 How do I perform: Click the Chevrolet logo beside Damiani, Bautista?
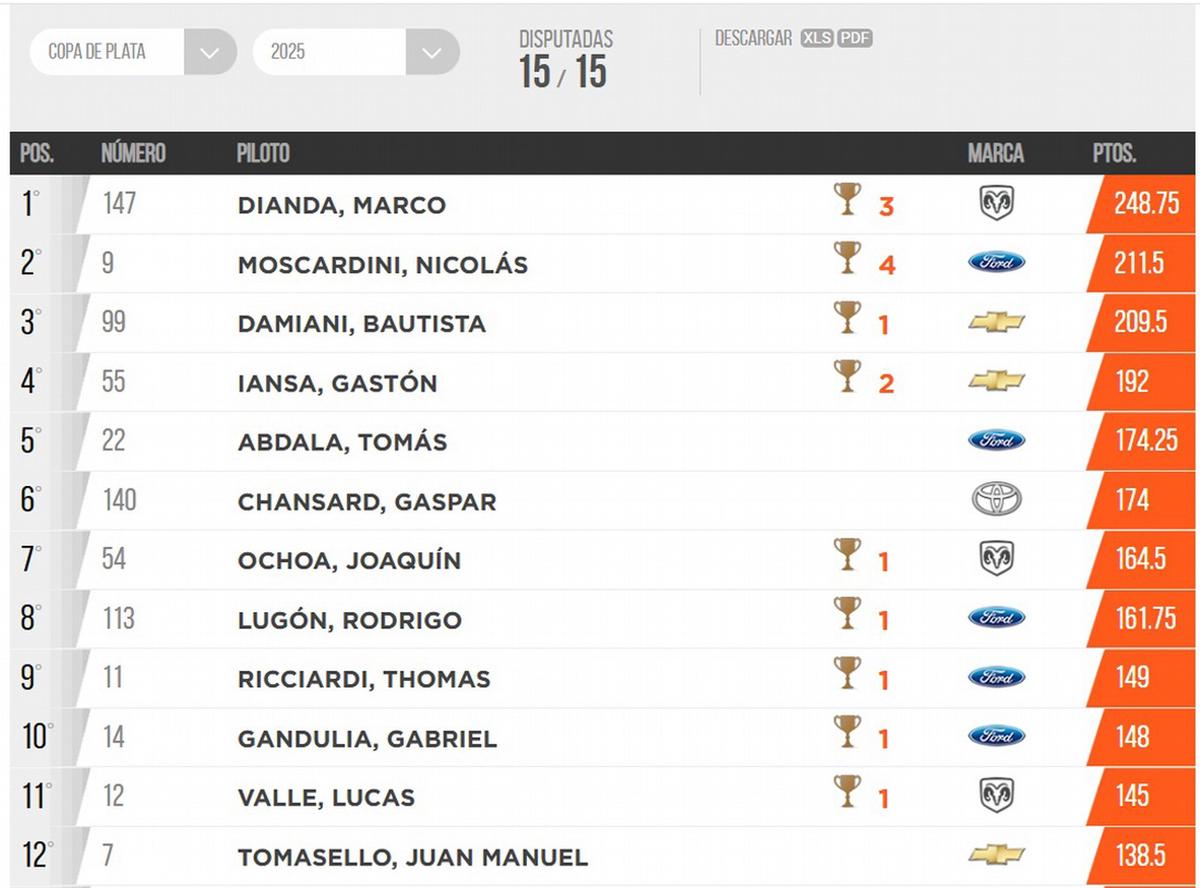tap(996, 322)
